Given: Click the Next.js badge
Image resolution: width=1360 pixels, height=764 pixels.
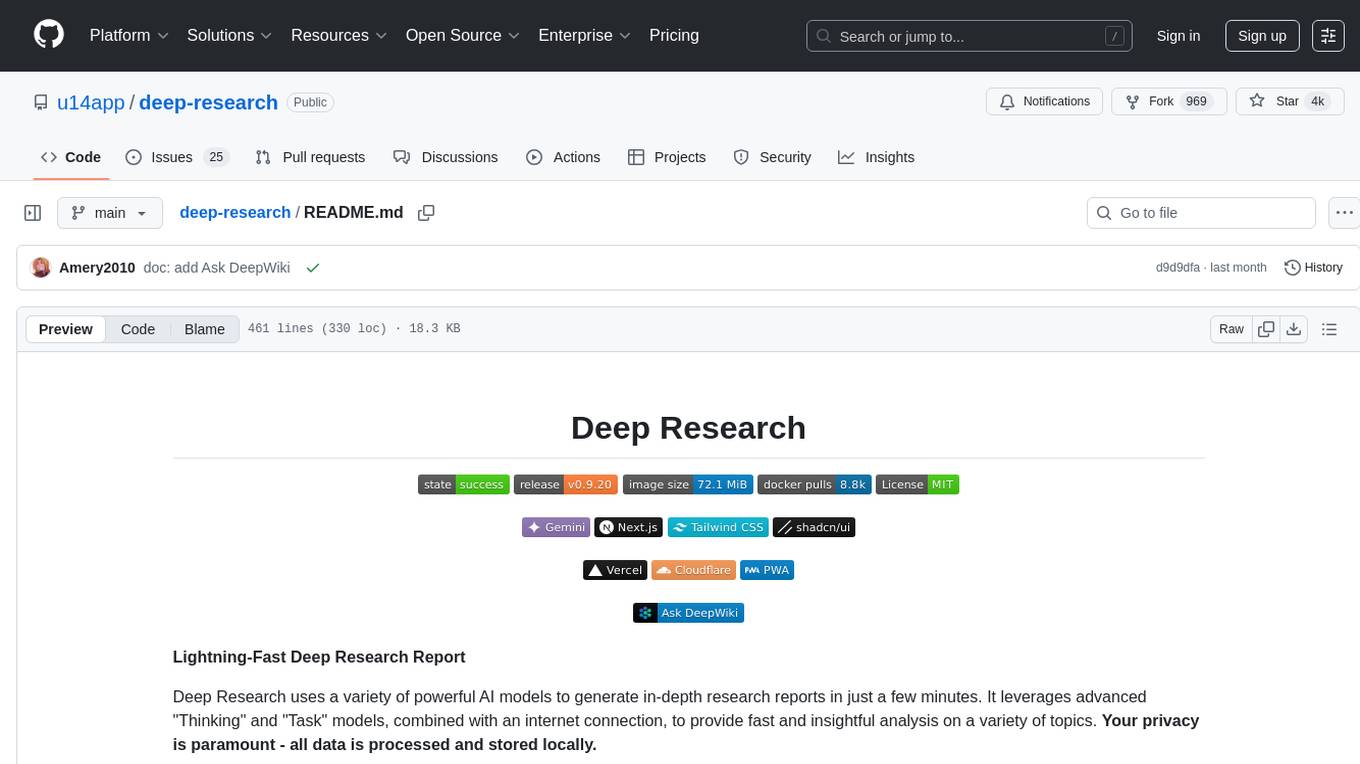Looking at the screenshot, I should point(628,527).
